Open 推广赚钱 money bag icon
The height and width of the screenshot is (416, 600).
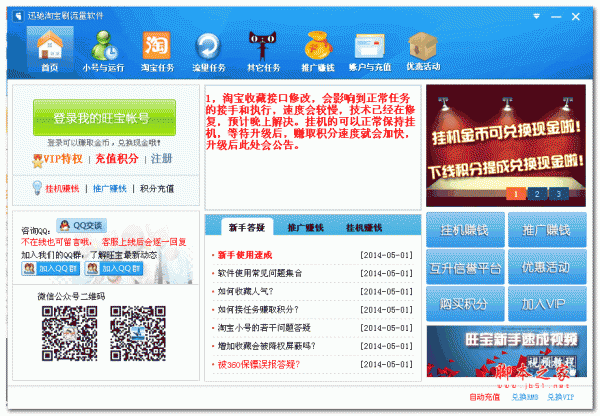click(x=318, y=52)
